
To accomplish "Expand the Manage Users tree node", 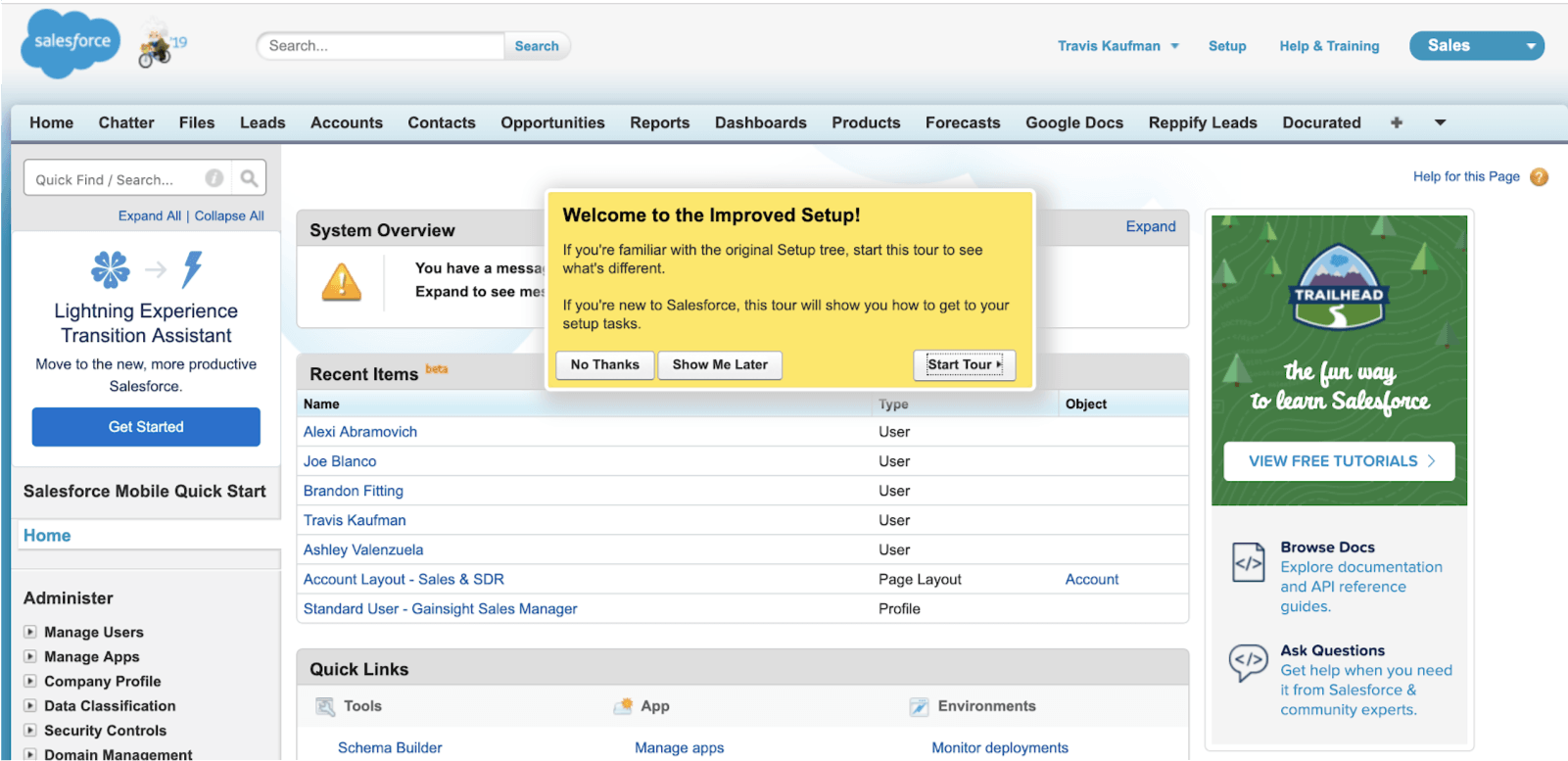I will coord(30,633).
